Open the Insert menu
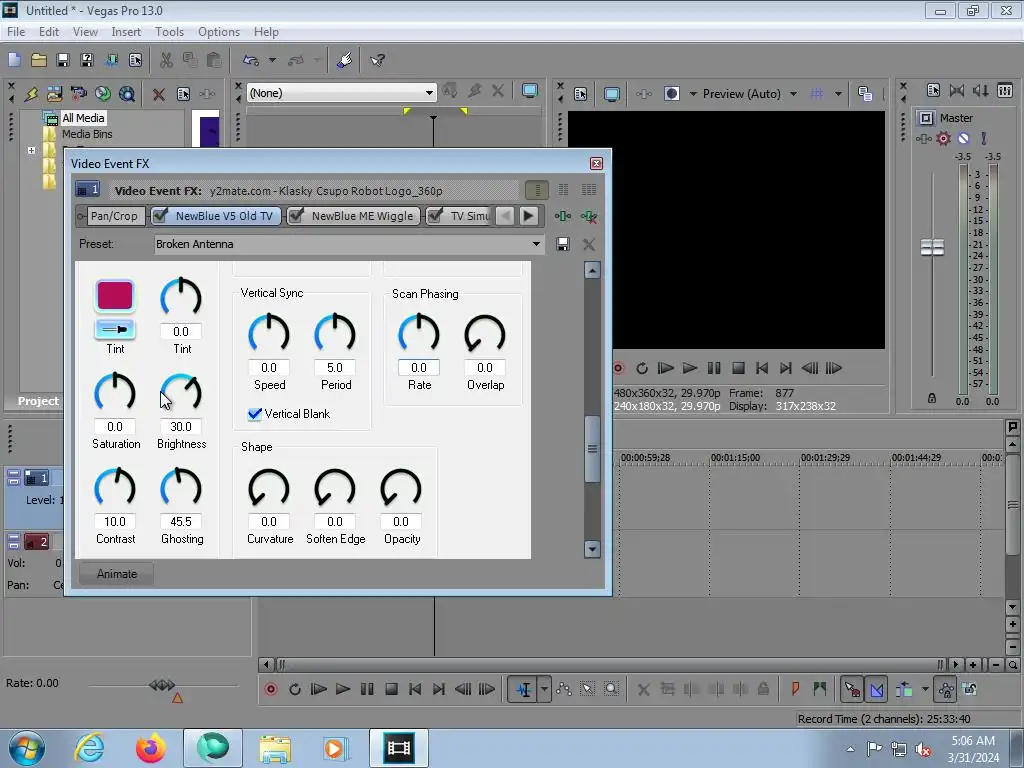This screenshot has width=1024, height=768. [x=126, y=31]
